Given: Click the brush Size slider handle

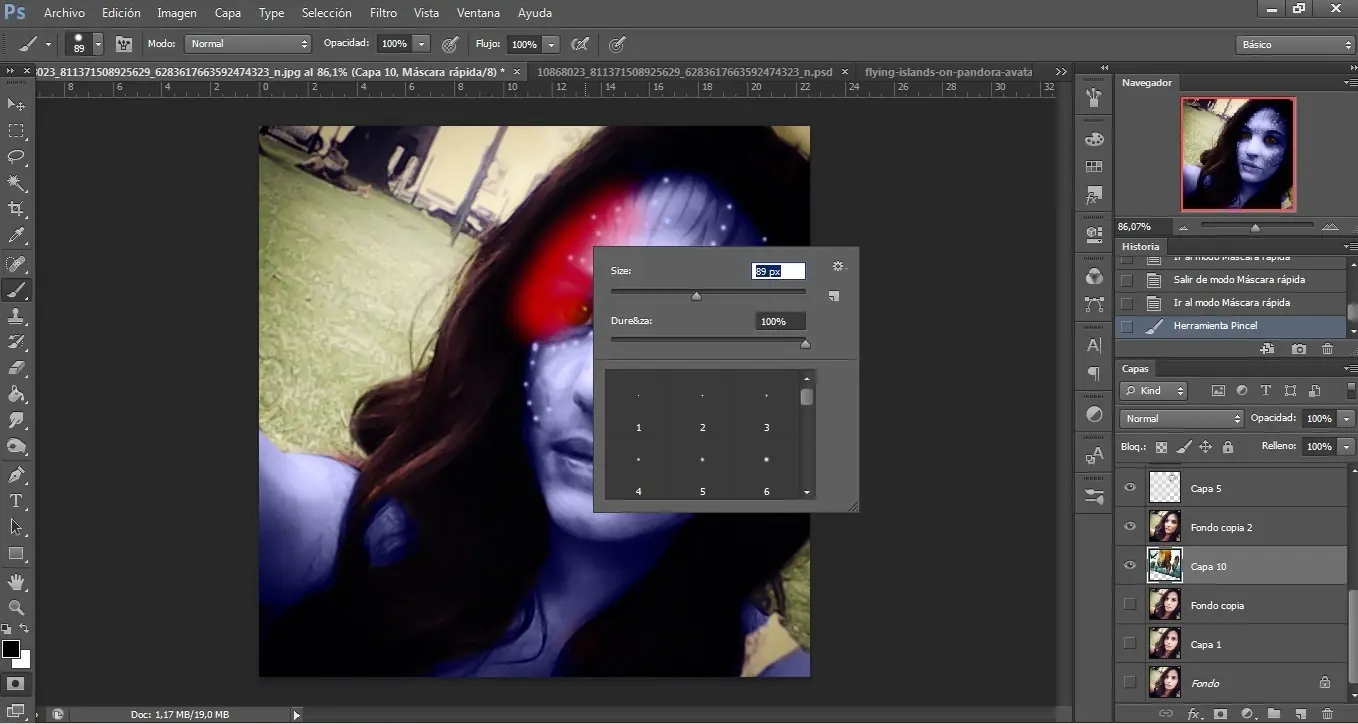Looking at the screenshot, I should point(696,296).
